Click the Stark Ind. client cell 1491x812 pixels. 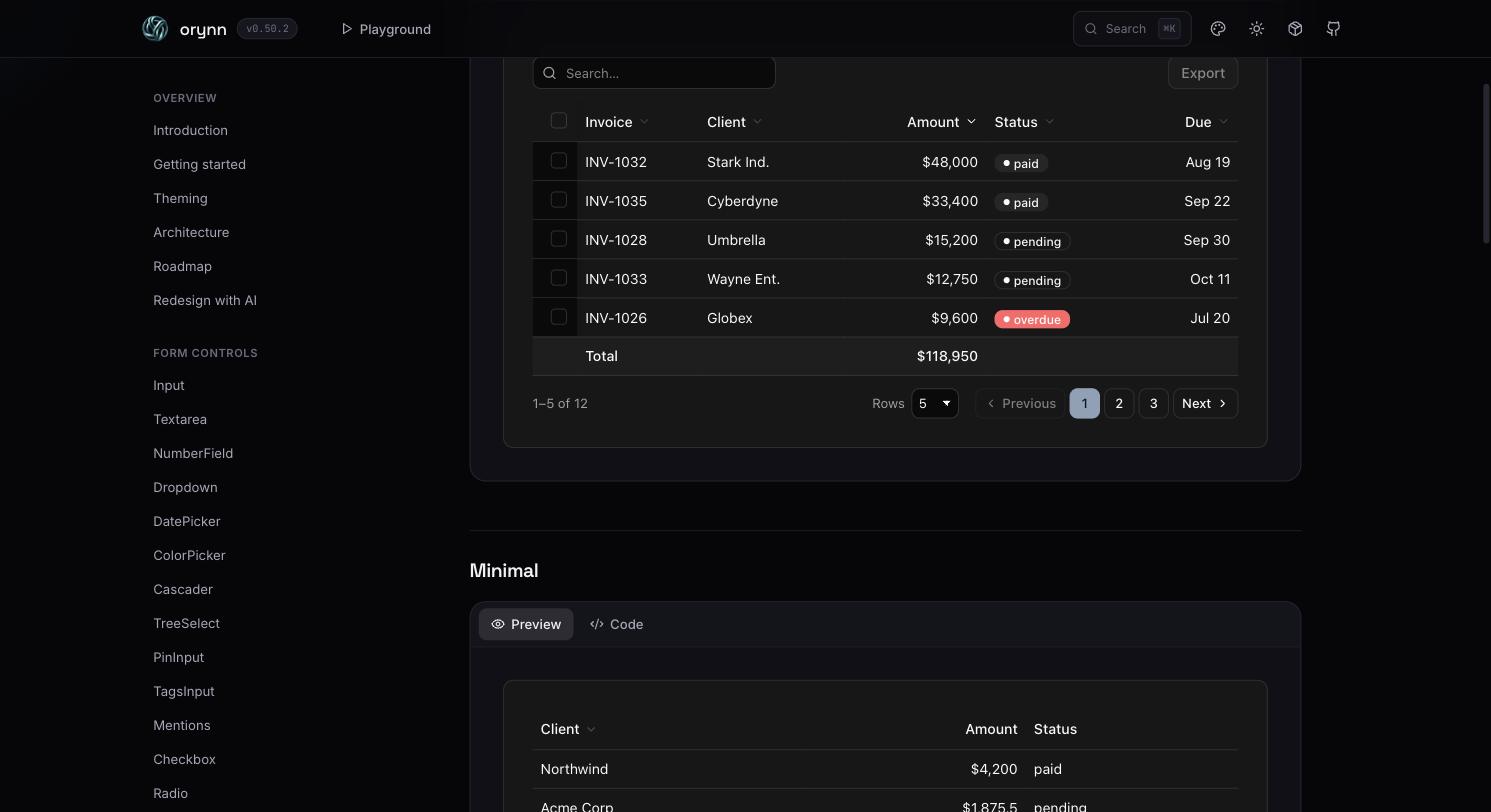(x=738, y=162)
